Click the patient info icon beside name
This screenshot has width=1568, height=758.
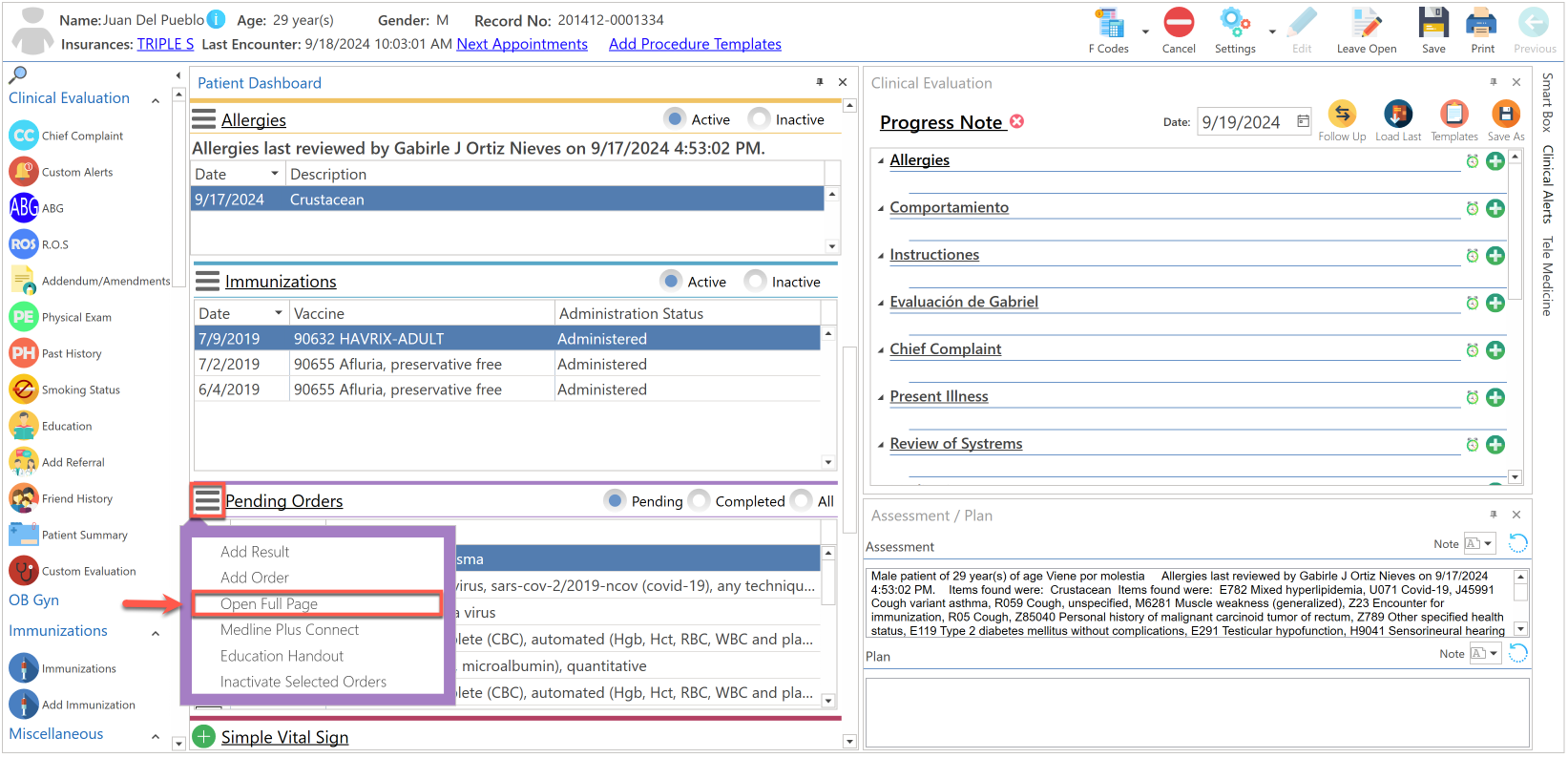pos(217,19)
